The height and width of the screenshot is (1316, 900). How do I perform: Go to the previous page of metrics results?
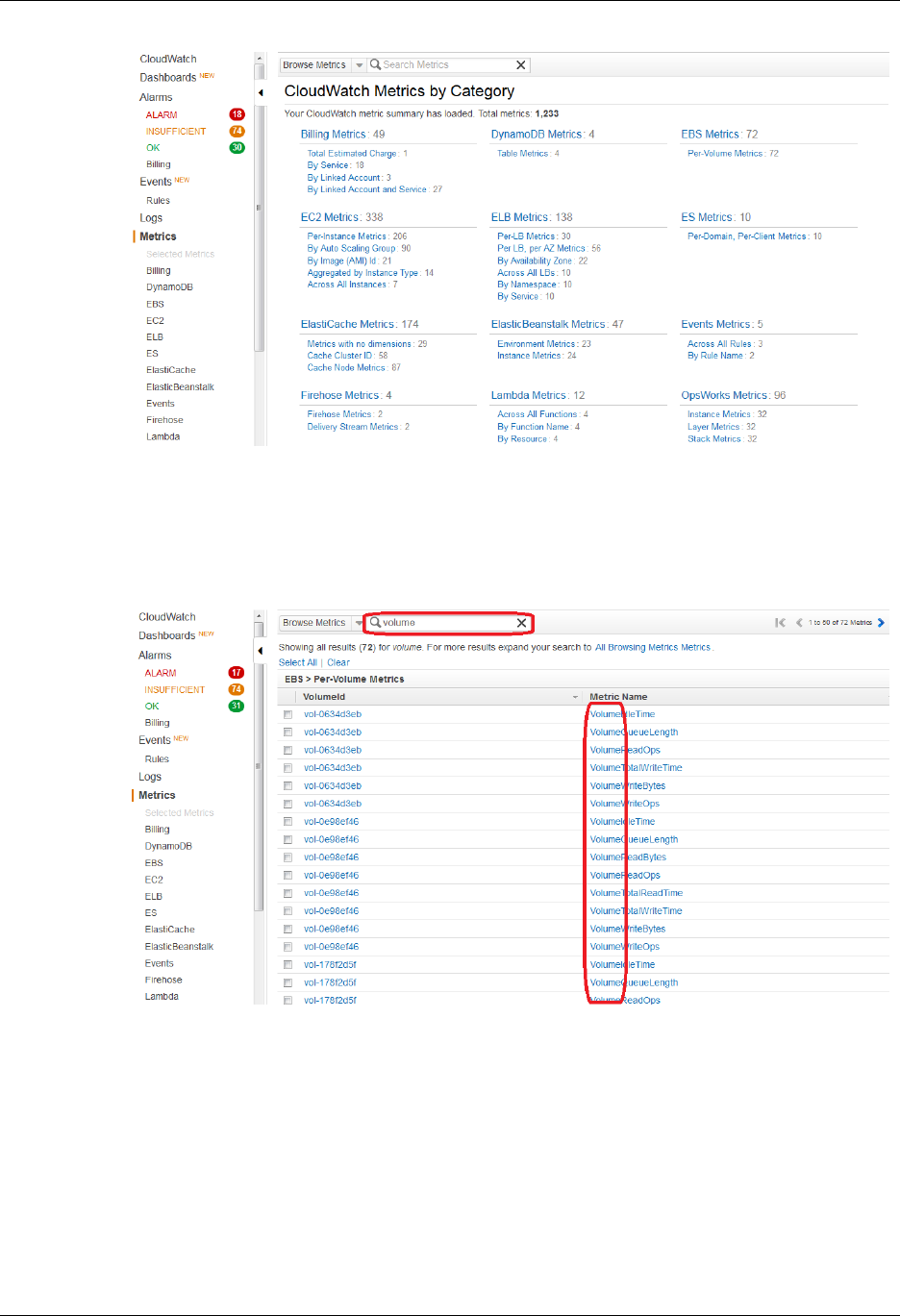click(x=799, y=623)
